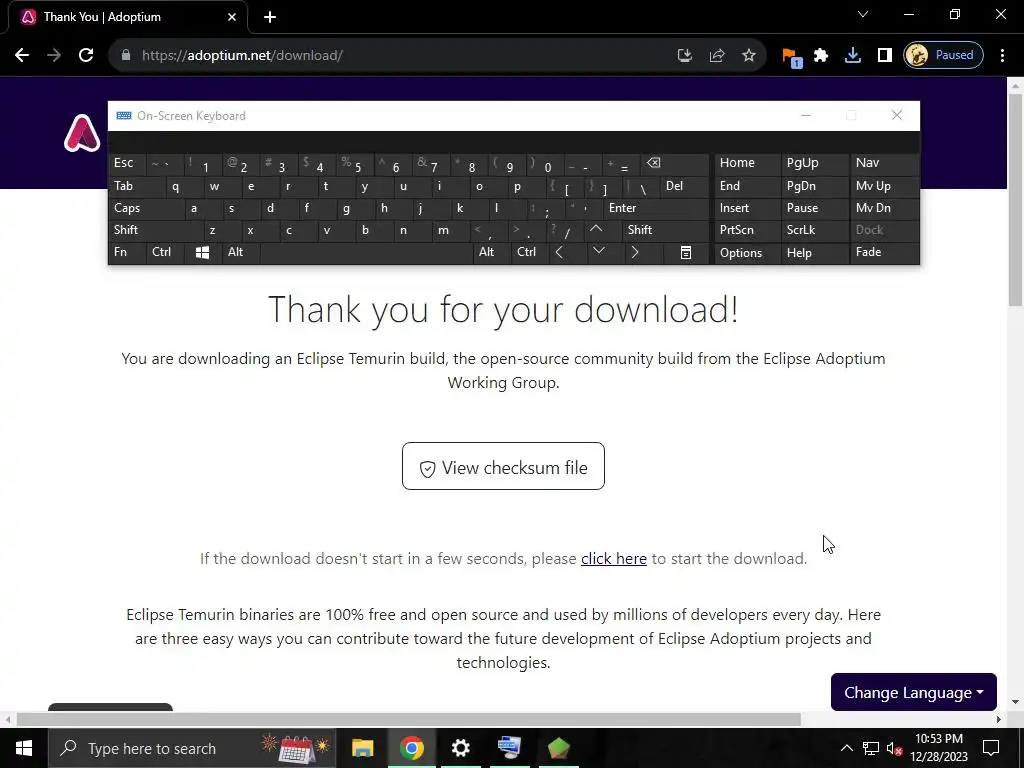Open the muted volume tray icon
Image resolution: width=1024 pixels, height=768 pixels.
(x=895, y=748)
